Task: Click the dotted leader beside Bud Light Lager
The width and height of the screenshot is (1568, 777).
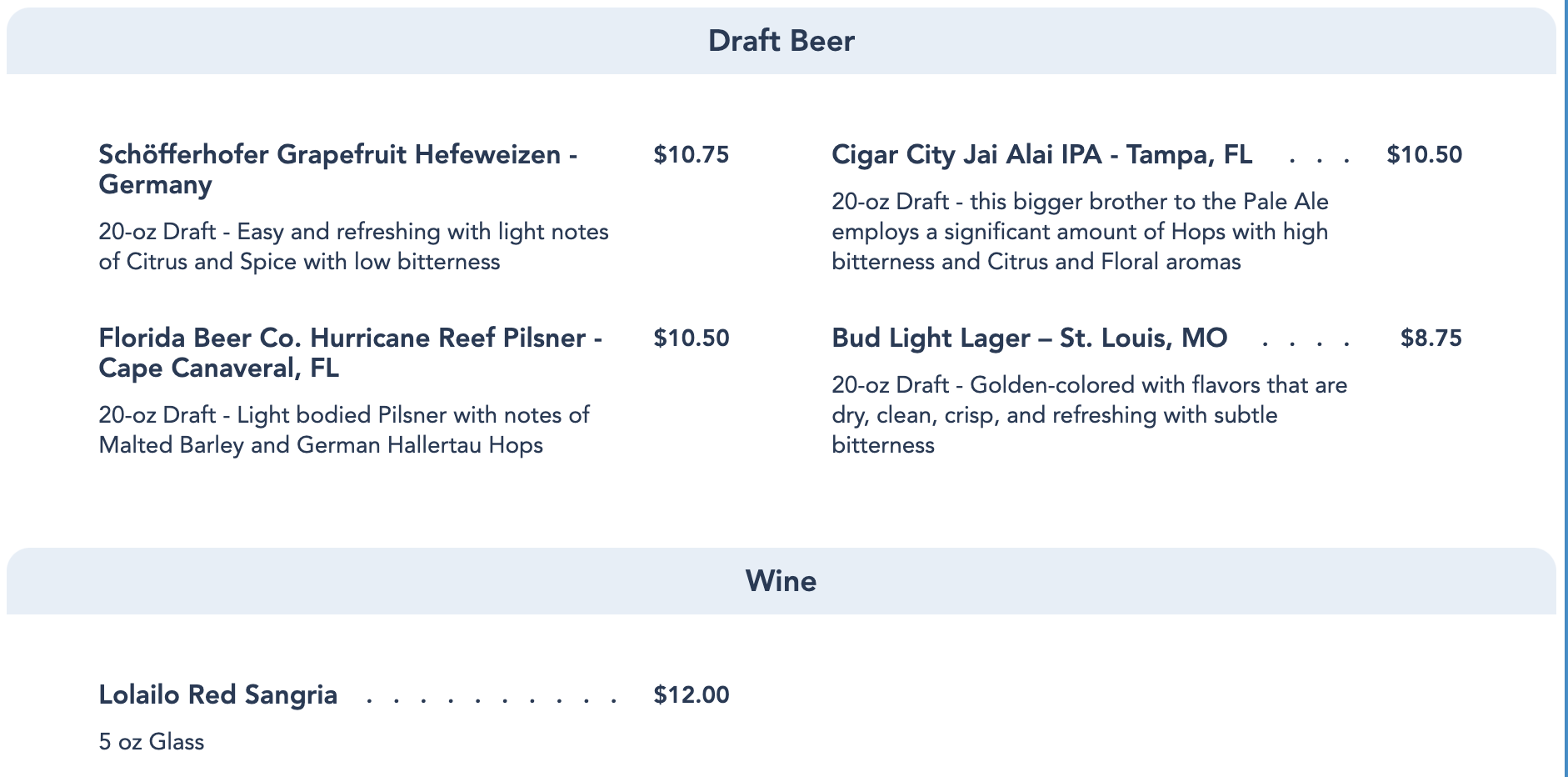Action: [x=1306, y=341]
